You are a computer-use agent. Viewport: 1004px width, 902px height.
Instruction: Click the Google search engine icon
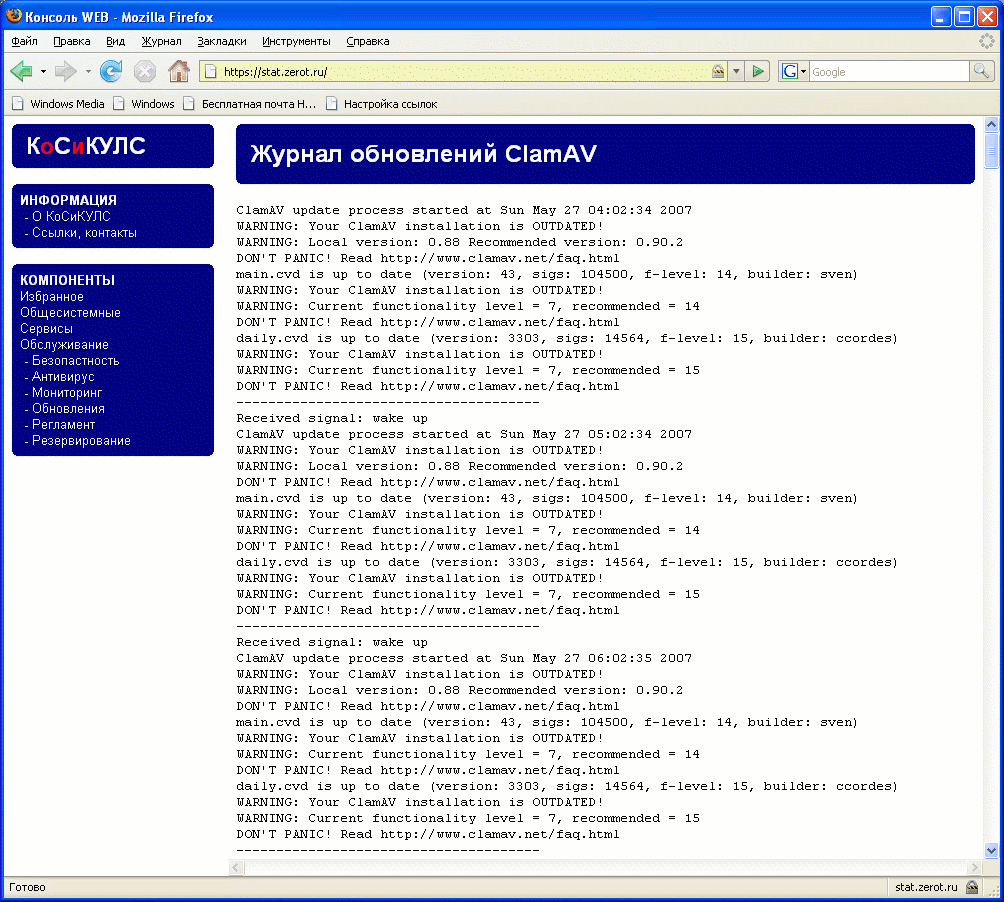[789, 72]
